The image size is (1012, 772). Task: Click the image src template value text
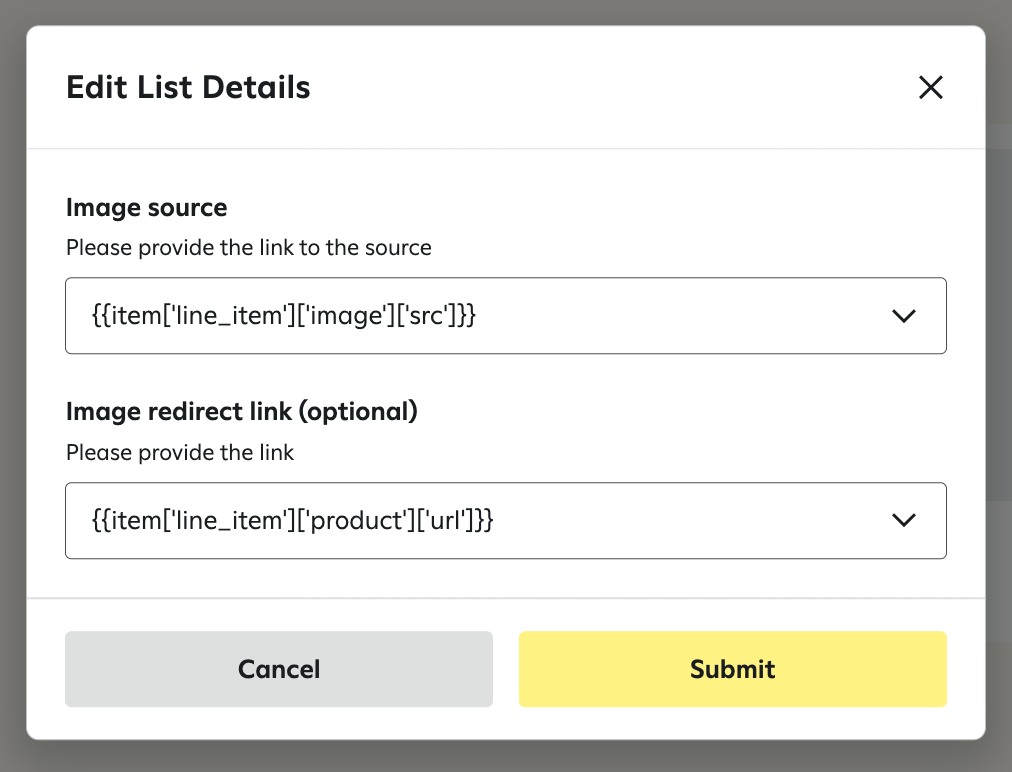[x=284, y=316]
